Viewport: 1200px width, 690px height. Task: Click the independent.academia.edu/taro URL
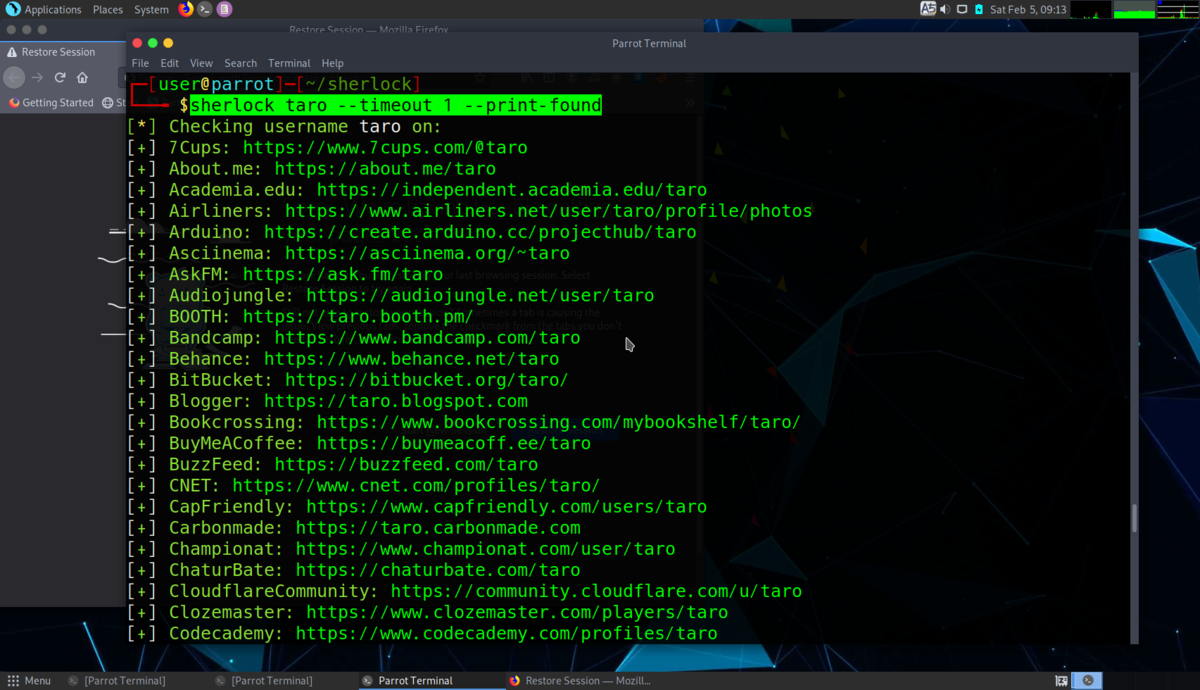[512, 190]
